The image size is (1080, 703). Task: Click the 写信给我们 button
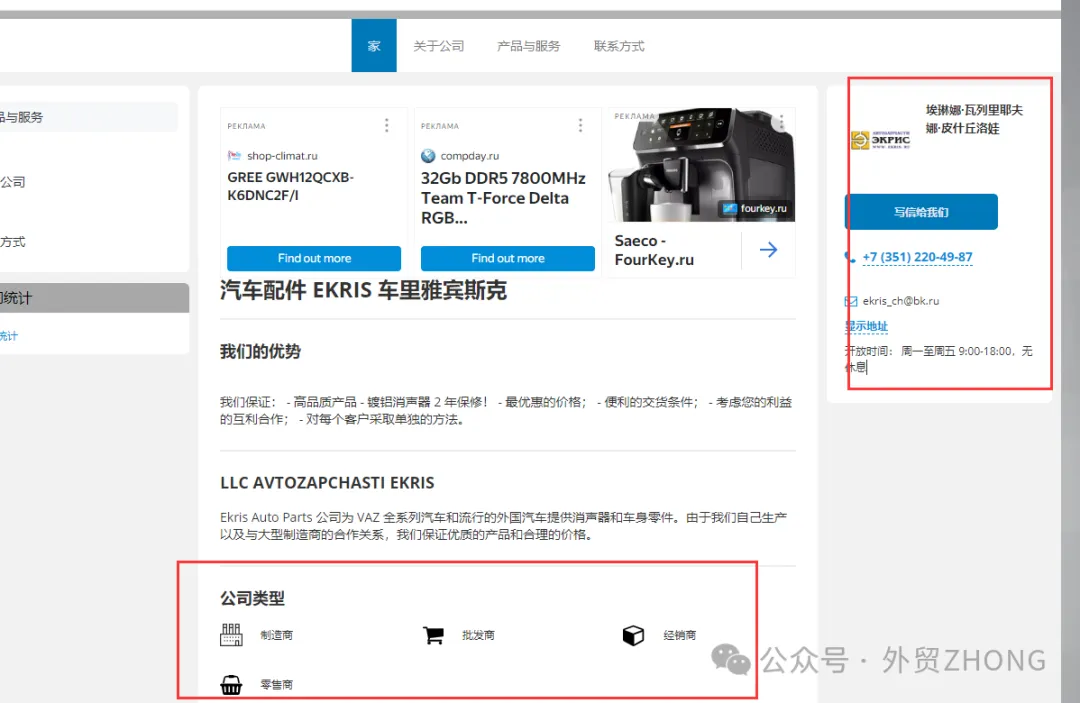coord(921,212)
